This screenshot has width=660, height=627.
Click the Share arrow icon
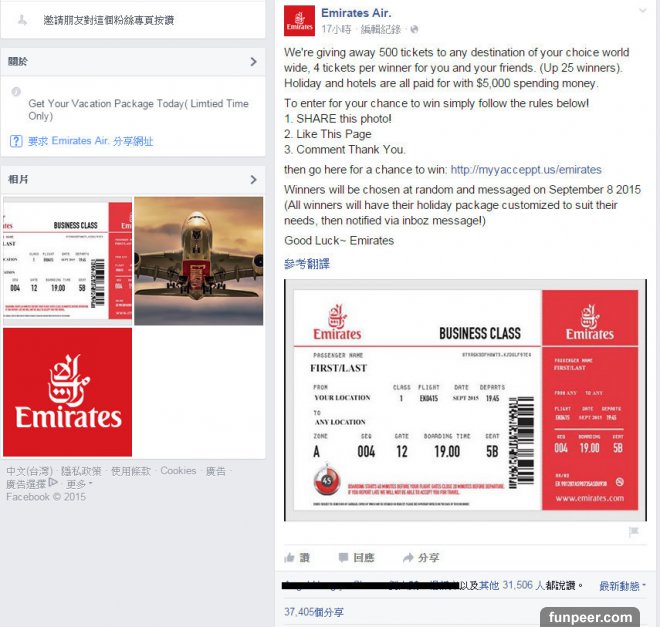[x=408, y=558]
